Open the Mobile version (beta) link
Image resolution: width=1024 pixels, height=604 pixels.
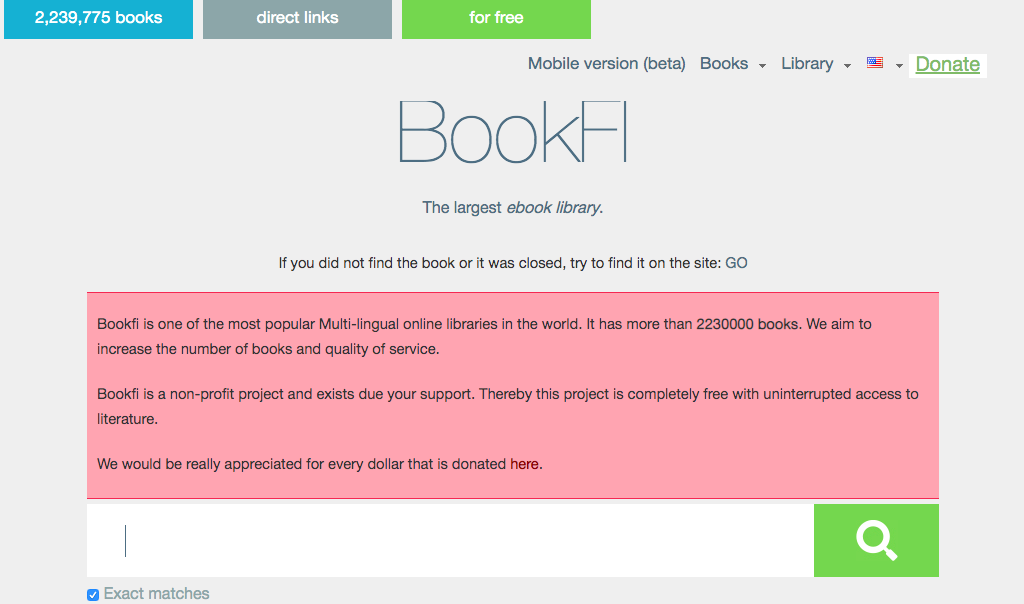tap(607, 64)
